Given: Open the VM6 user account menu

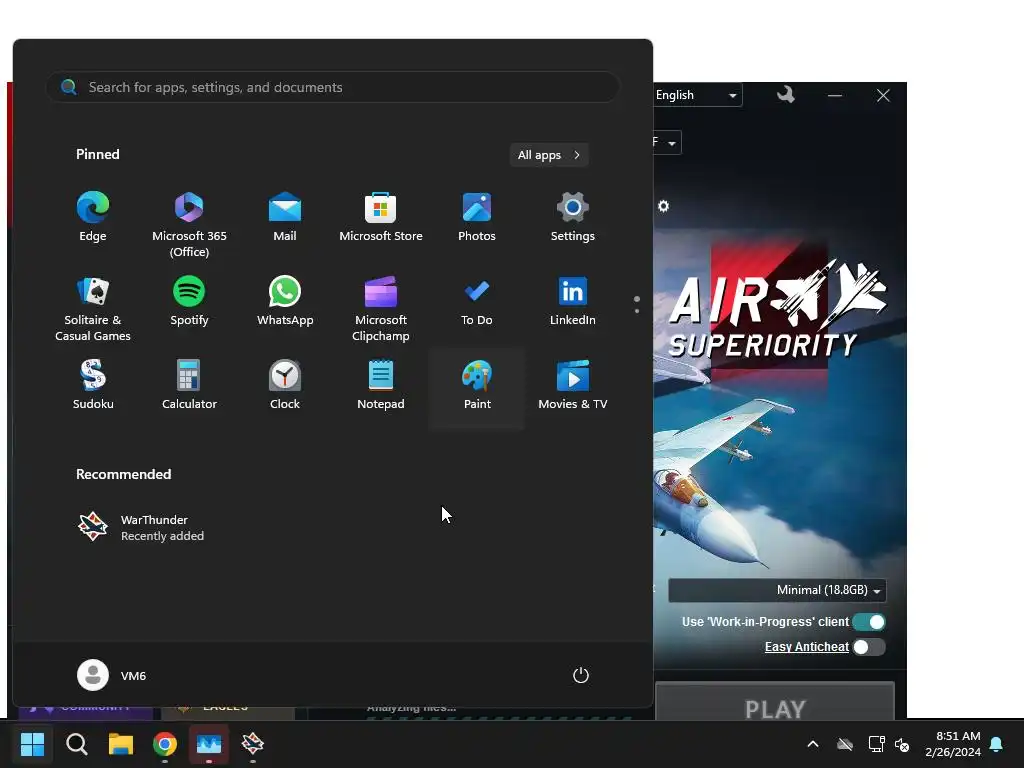Looking at the screenshot, I should 112,675.
